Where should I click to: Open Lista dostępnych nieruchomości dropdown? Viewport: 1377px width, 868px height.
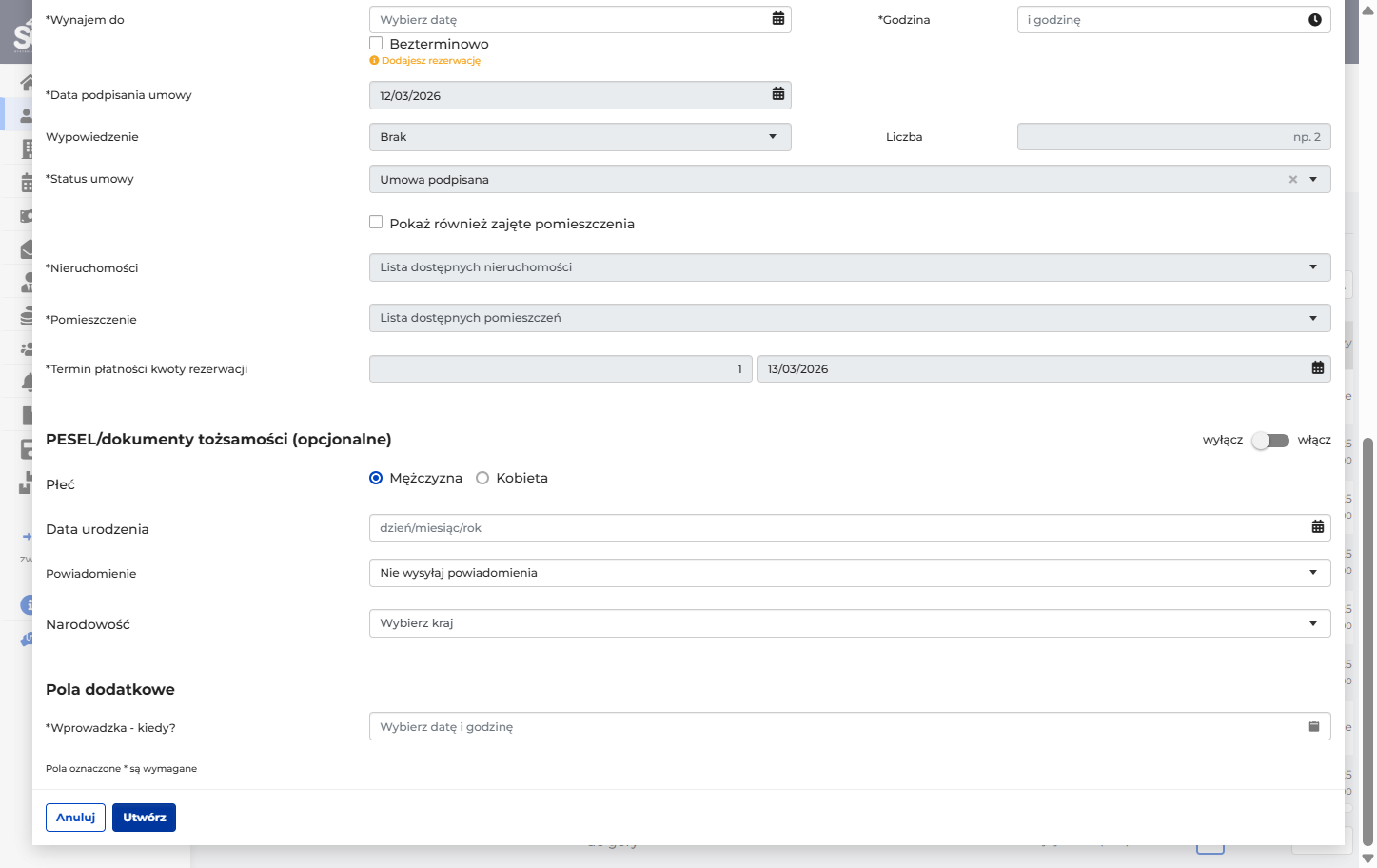pyautogui.click(x=850, y=267)
